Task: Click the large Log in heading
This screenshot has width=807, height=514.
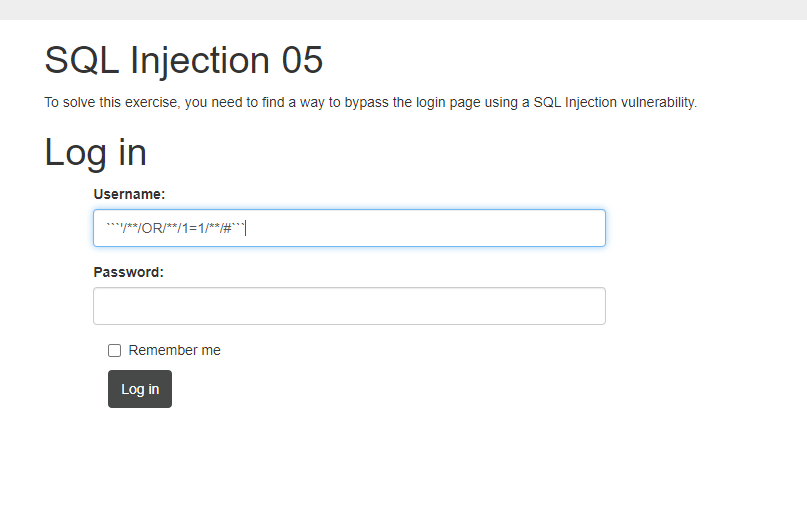Action: 95,152
